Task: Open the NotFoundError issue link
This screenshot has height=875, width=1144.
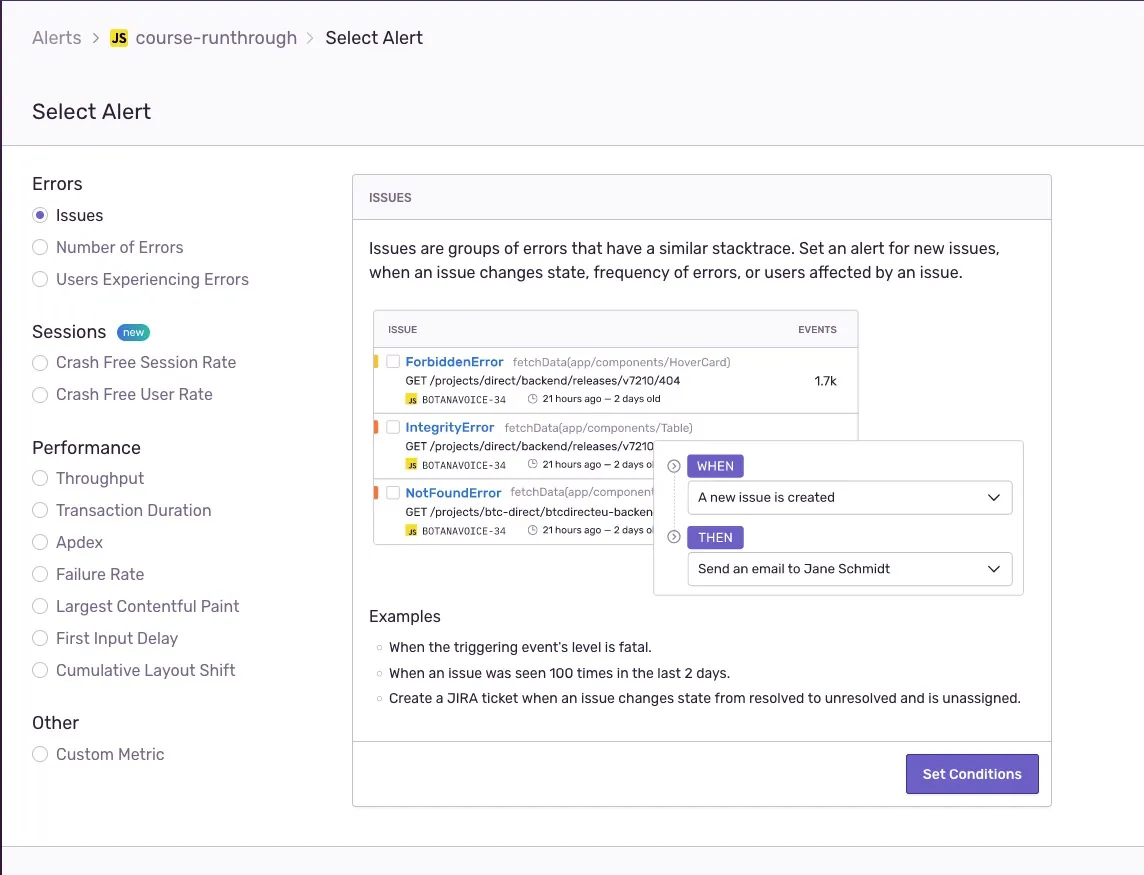Action: point(453,493)
